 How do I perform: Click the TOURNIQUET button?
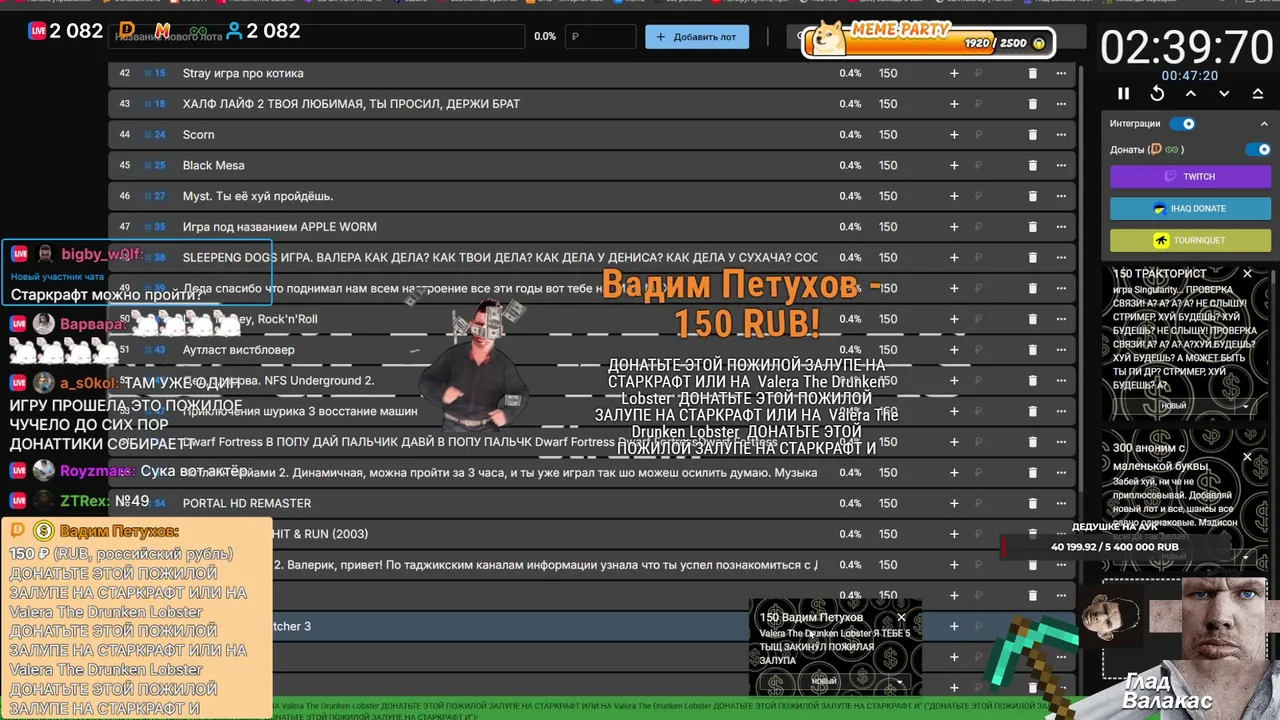click(1190, 240)
